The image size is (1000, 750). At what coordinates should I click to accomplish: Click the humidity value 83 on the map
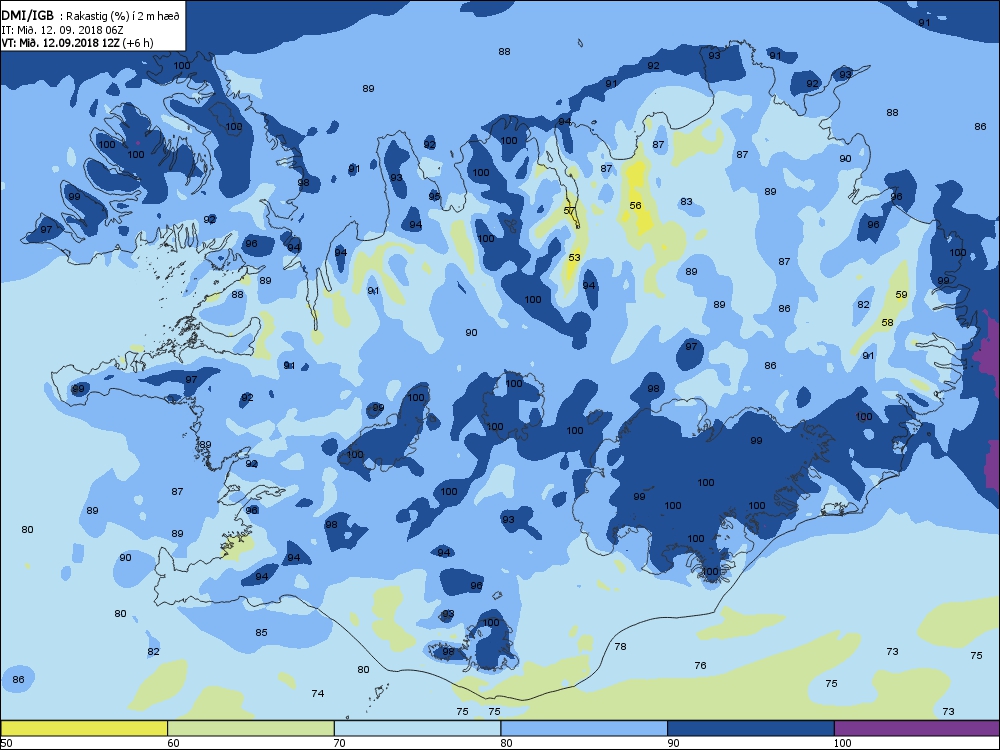click(686, 201)
